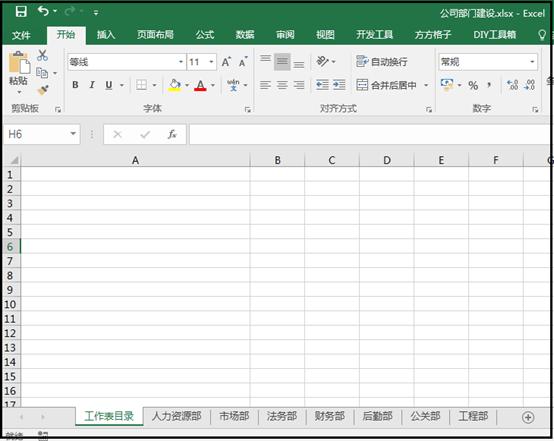
Task: Open the 工程部 sheet tab
Action: click(473, 416)
